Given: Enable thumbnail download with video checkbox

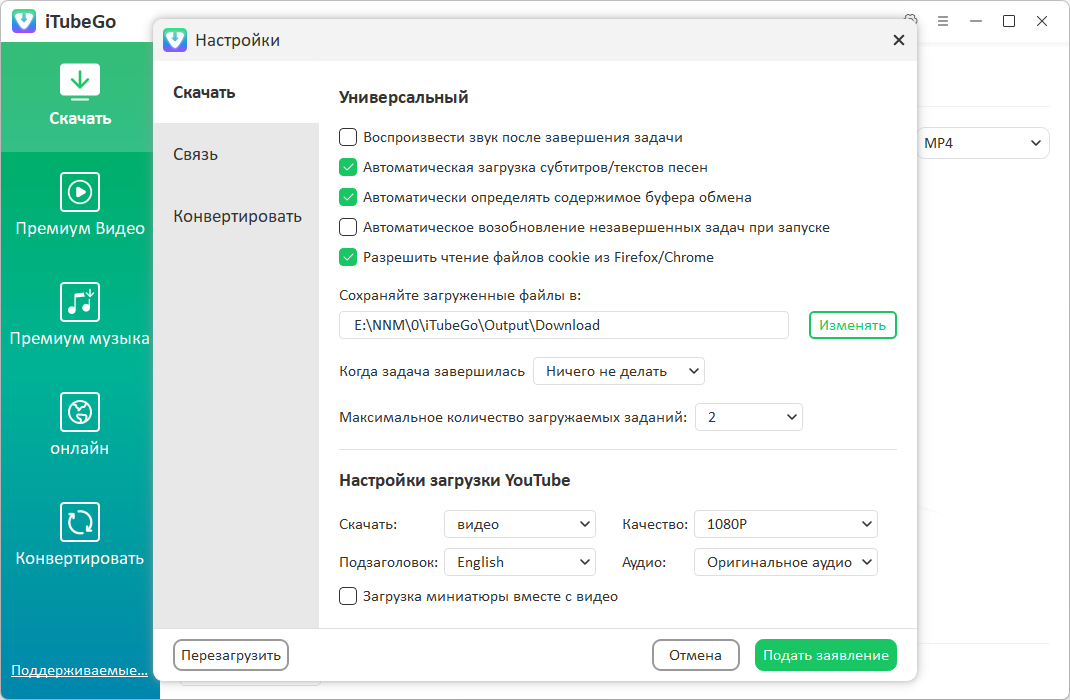Looking at the screenshot, I should pos(348,596).
